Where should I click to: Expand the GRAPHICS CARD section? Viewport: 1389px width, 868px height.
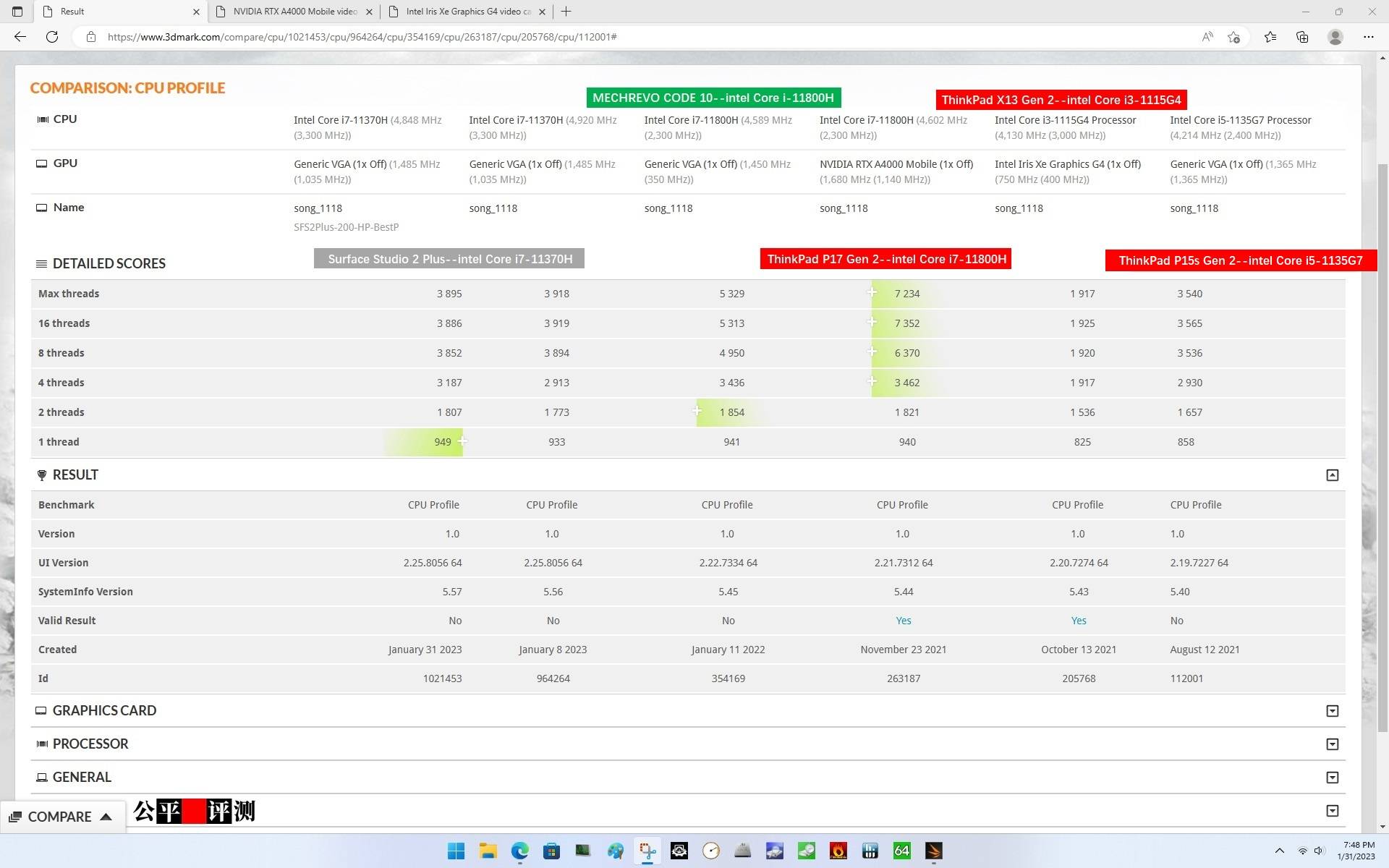point(1332,711)
